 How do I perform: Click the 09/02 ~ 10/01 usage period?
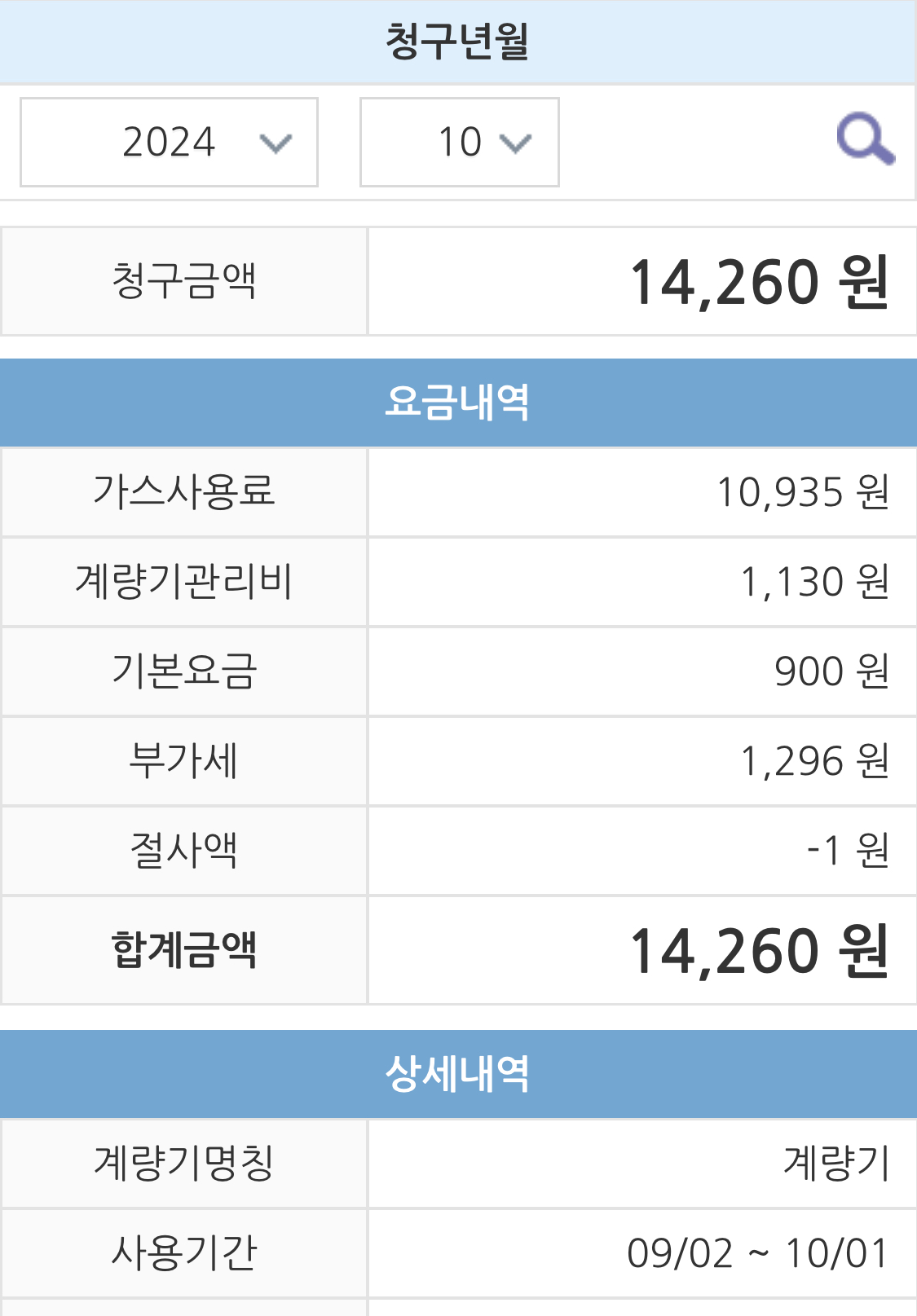pyautogui.click(x=756, y=1253)
